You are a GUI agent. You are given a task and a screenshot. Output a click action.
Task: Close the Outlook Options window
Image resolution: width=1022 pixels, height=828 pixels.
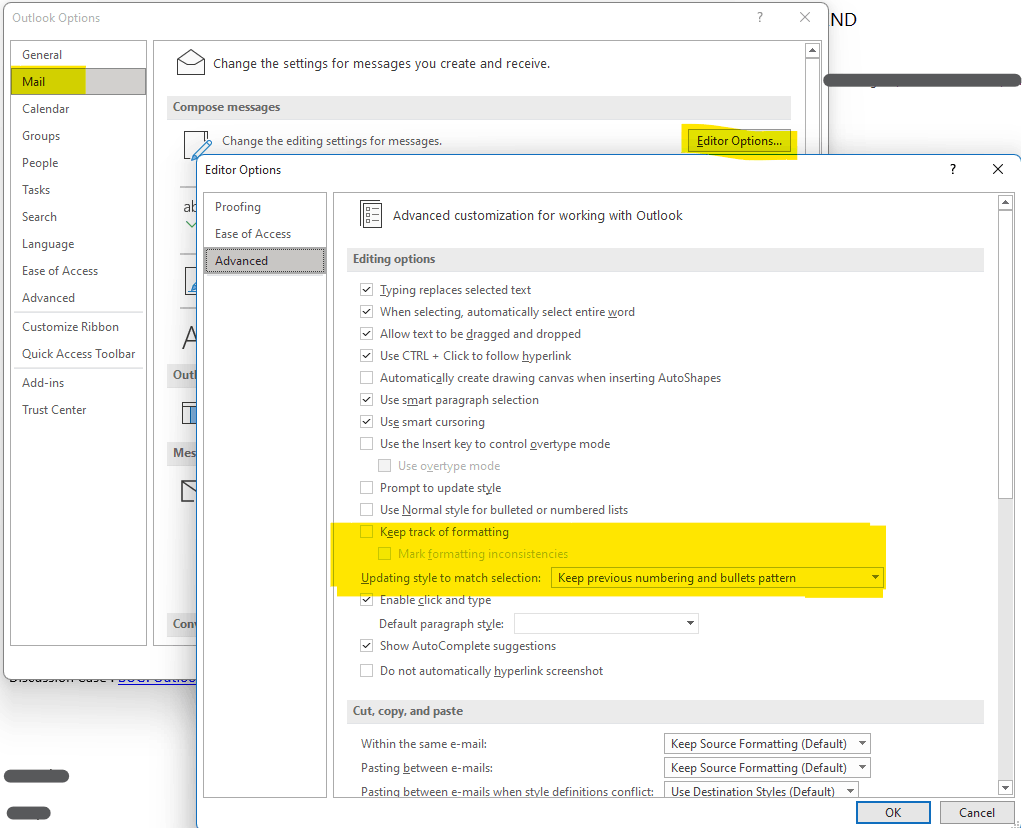pyautogui.click(x=805, y=18)
